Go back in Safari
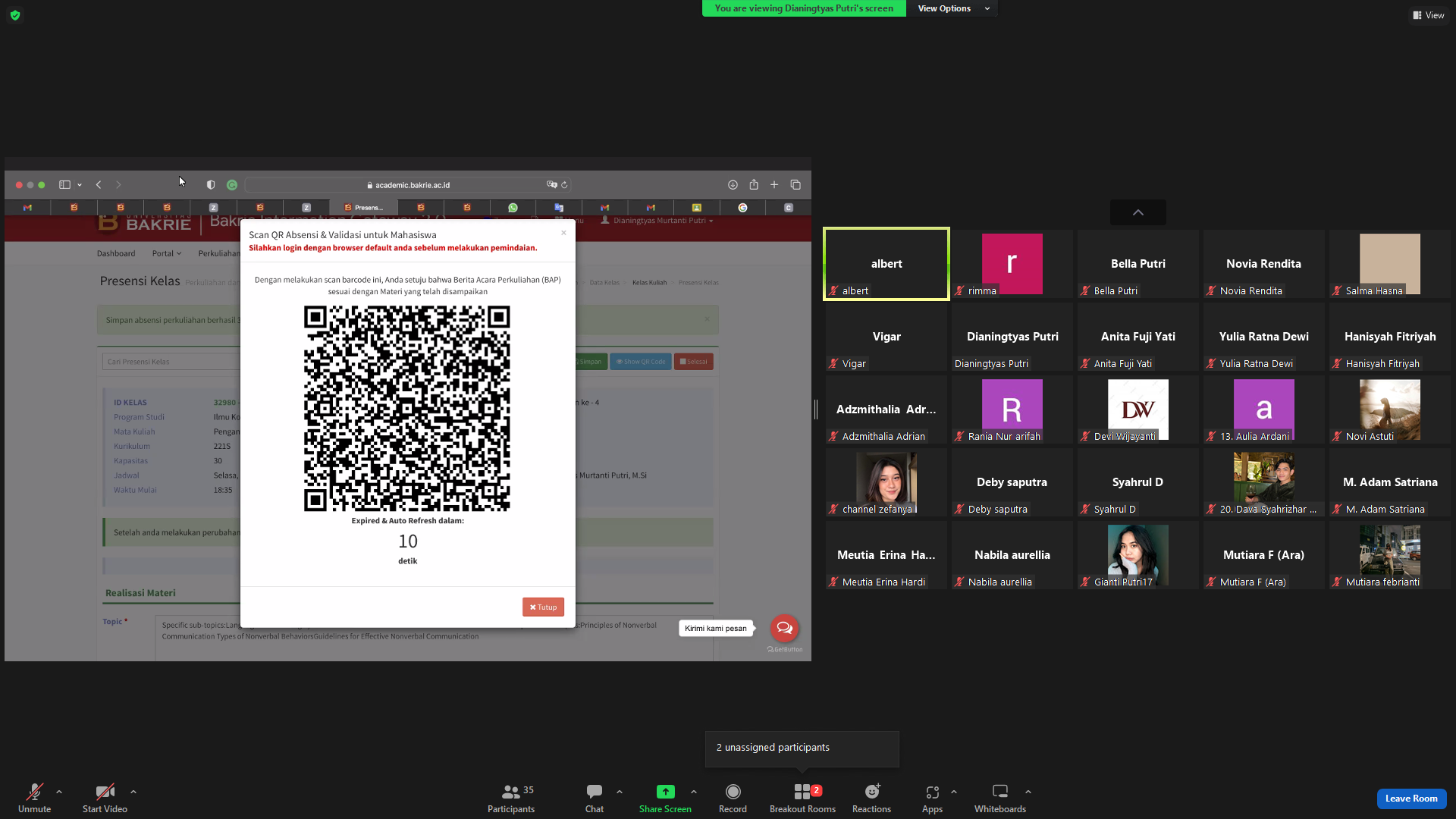This screenshot has height=819, width=1456. (99, 185)
